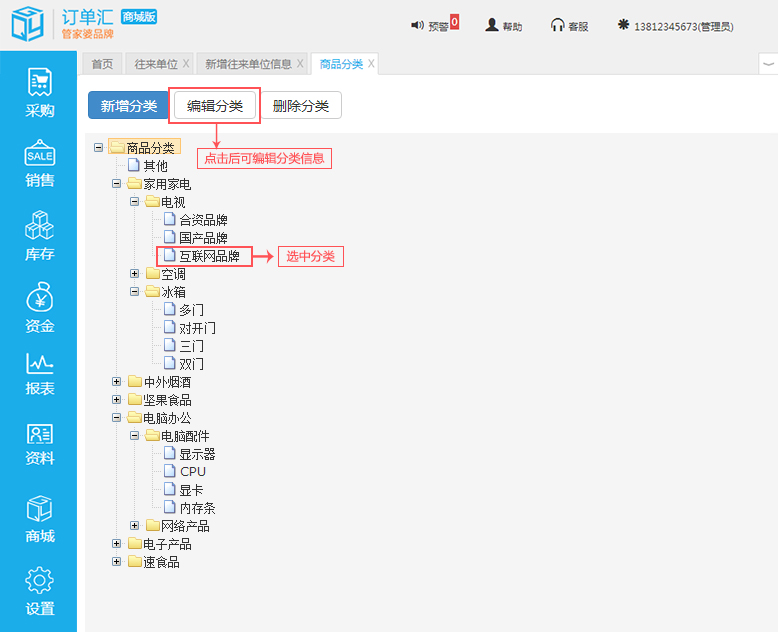Expand the 坚果食品 node
Viewport: 780px width, 632px height.
(116, 400)
